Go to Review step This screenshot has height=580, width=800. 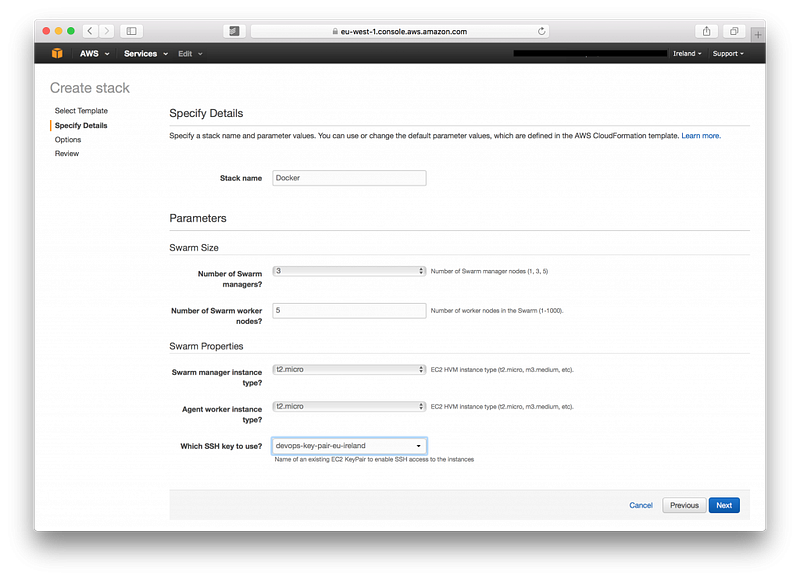pyautogui.click(x=67, y=154)
